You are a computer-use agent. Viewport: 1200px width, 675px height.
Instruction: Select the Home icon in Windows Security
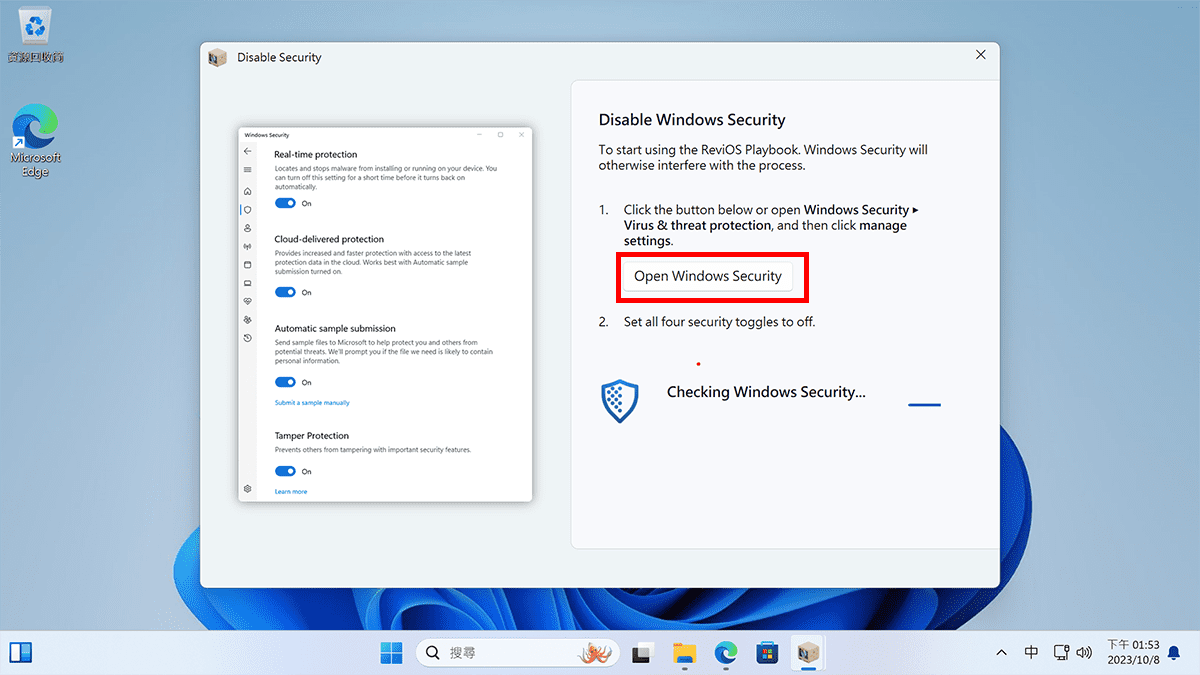pos(247,190)
